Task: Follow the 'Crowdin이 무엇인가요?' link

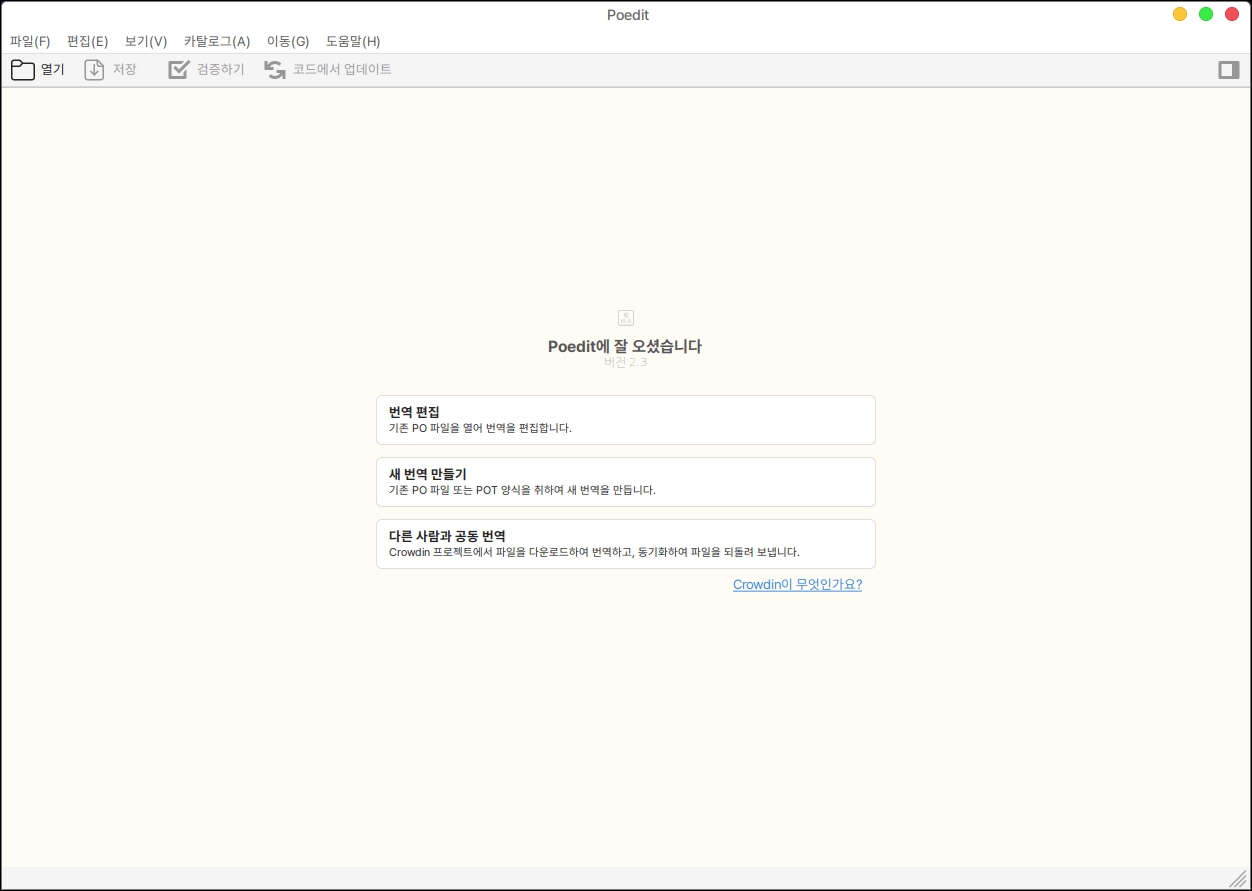Action: coord(797,585)
